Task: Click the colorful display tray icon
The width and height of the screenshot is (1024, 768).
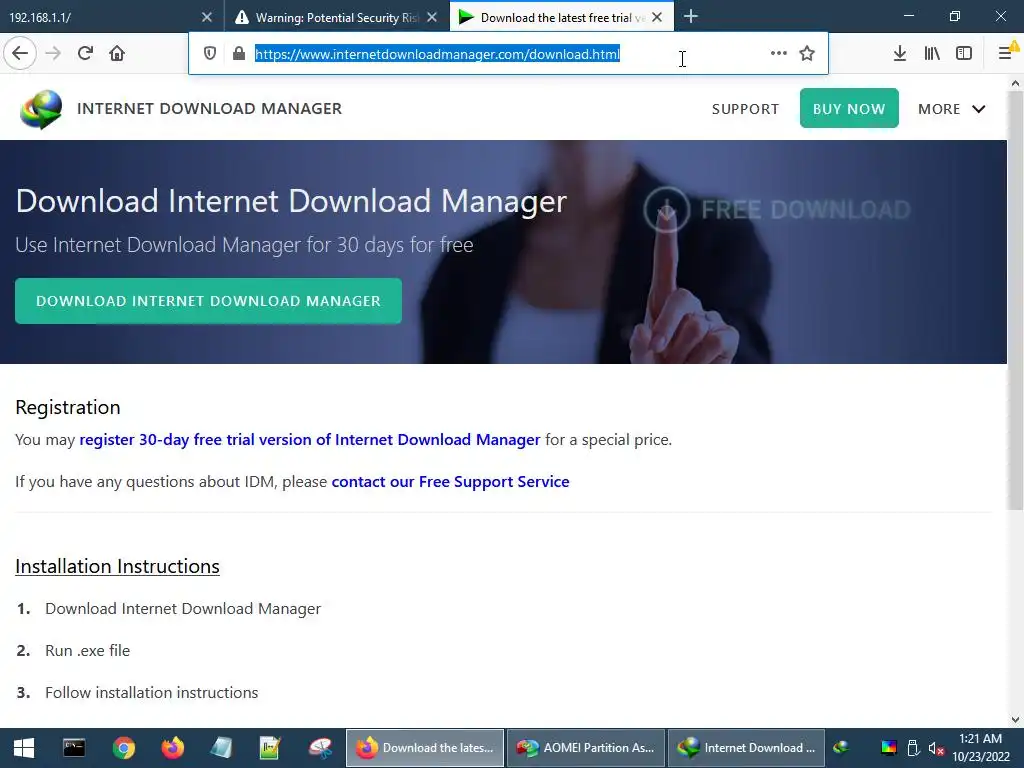Action: (x=889, y=748)
